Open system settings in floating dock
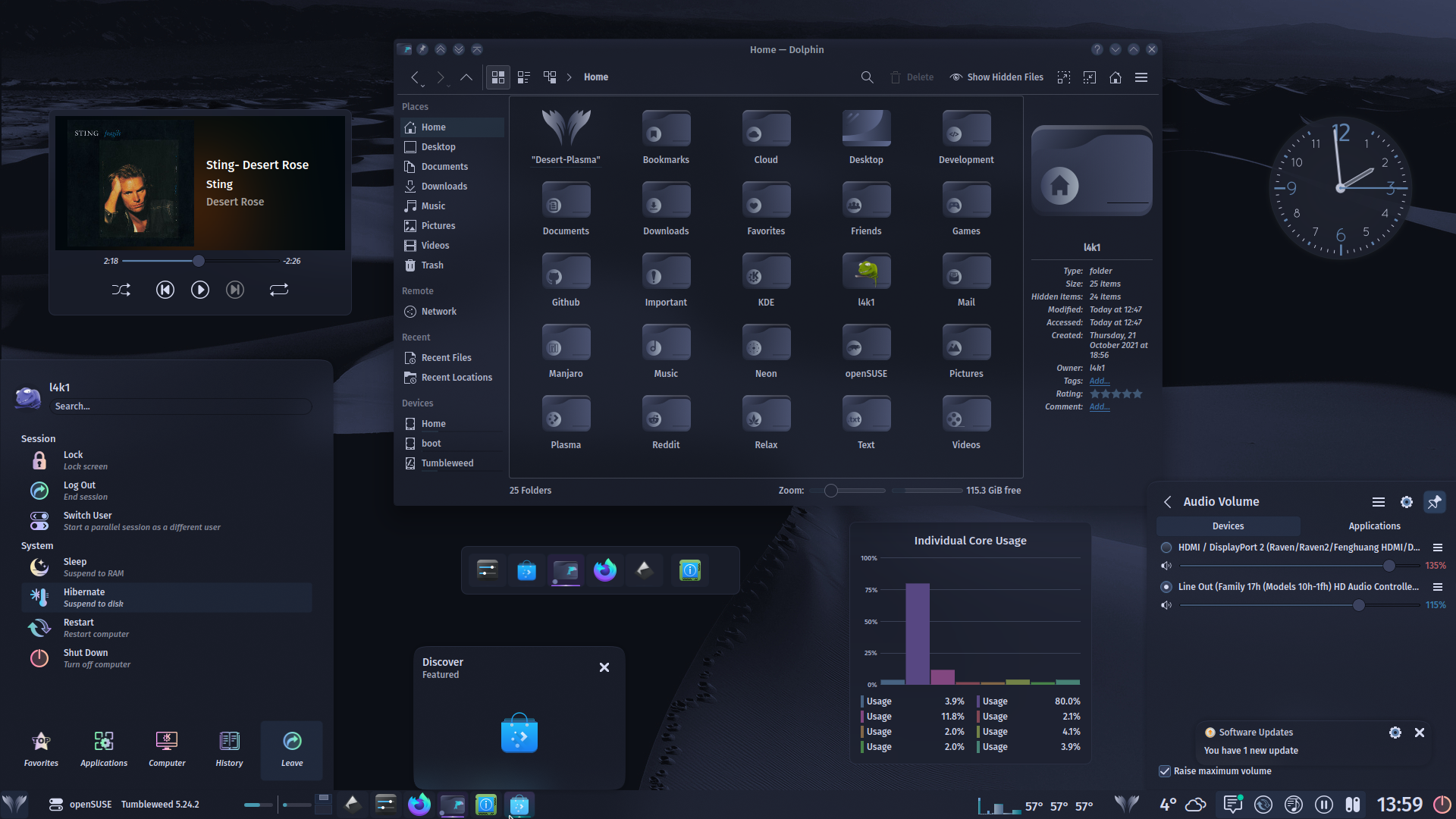 point(488,570)
